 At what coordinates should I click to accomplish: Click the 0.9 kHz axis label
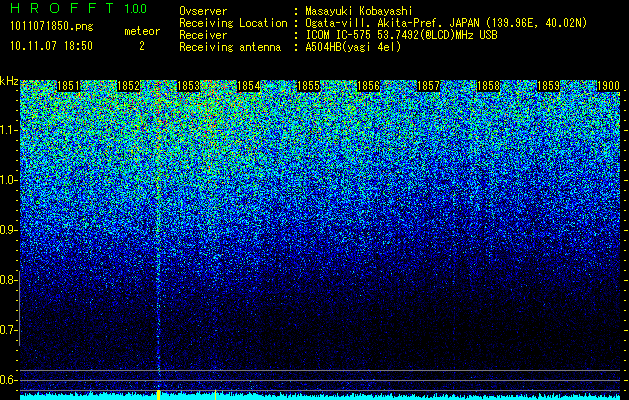(8, 230)
